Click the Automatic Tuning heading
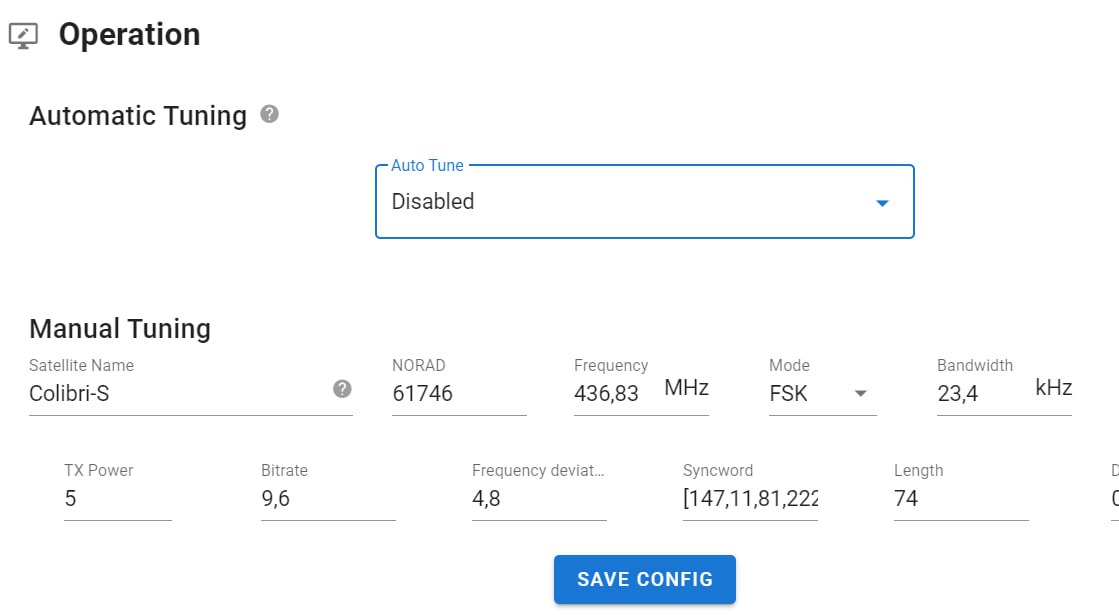Viewport: 1119px width, 615px height. (138, 116)
